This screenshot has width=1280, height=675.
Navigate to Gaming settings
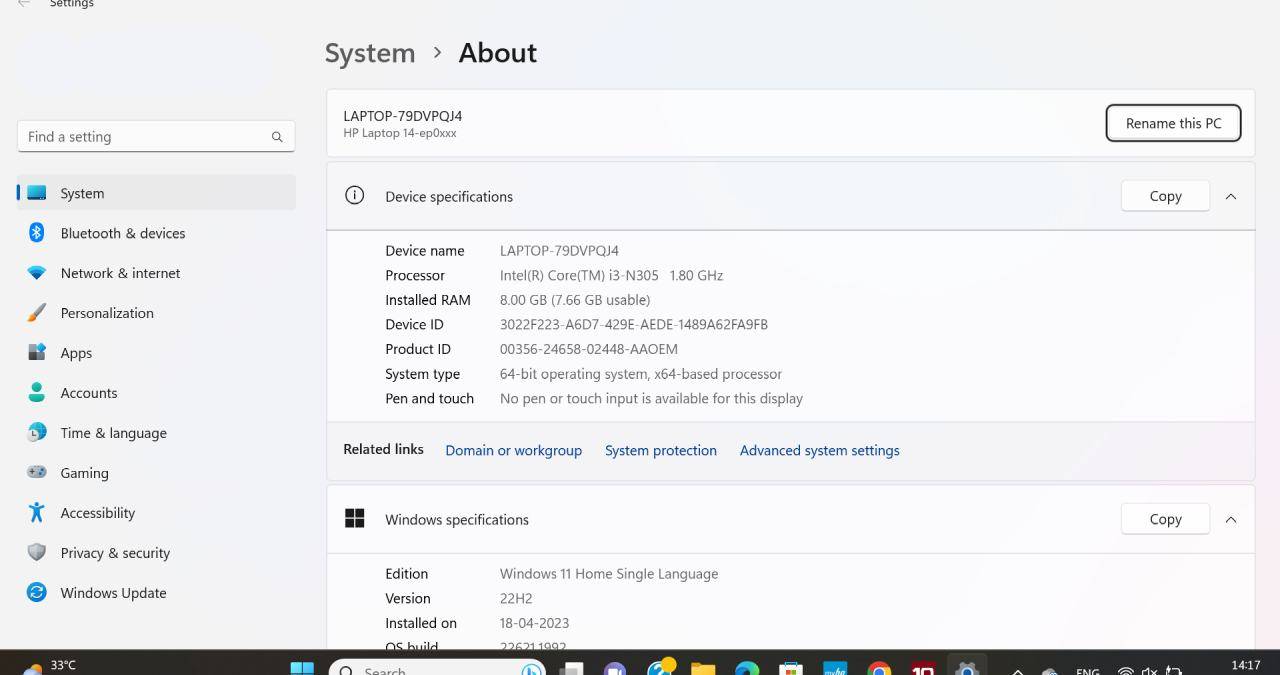click(x=84, y=473)
